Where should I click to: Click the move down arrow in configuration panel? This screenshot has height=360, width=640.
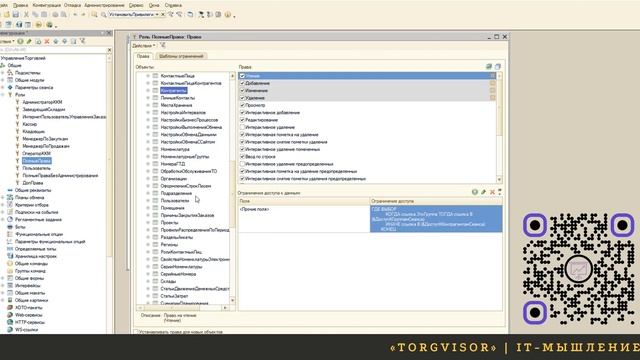point(64,41)
